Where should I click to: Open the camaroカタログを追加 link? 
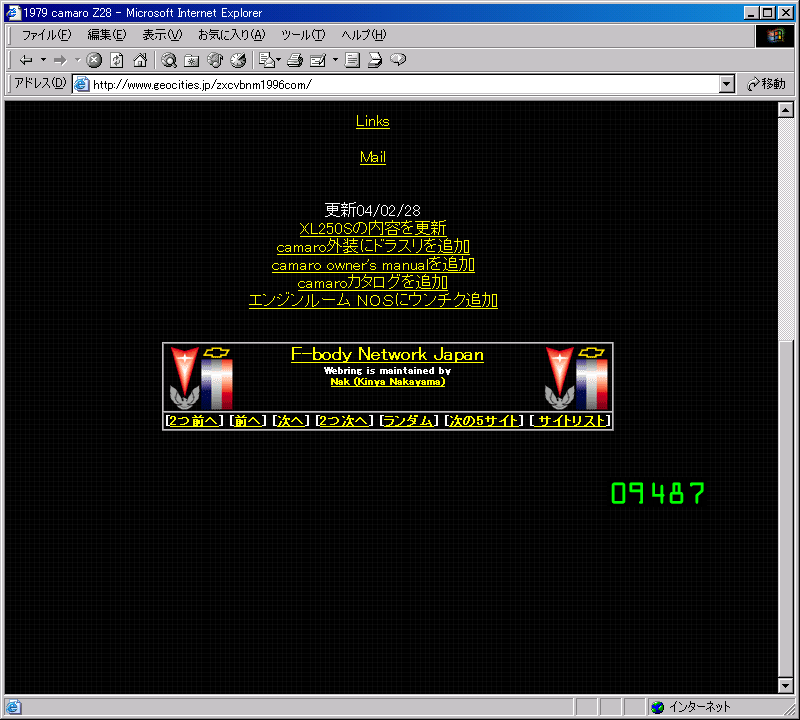coord(372,283)
